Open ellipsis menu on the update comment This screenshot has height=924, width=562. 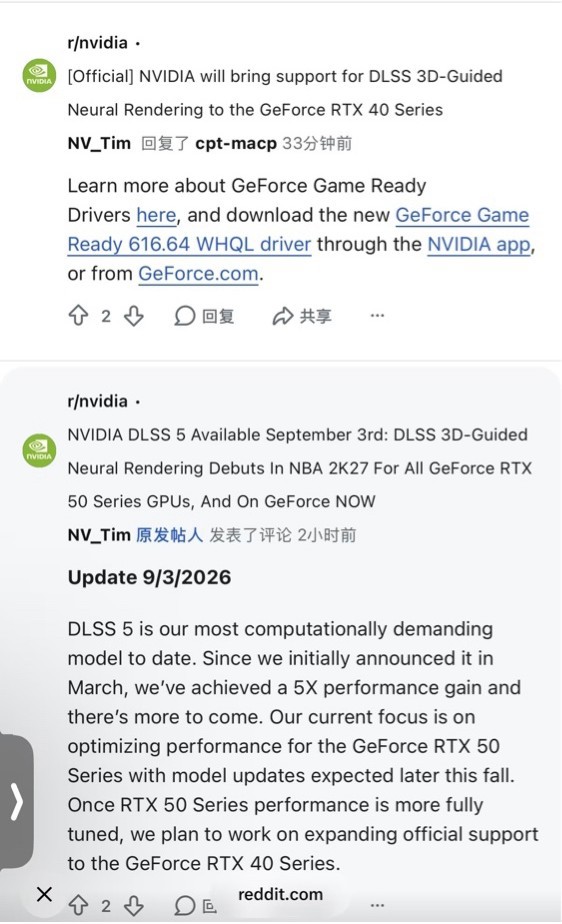point(377,905)
